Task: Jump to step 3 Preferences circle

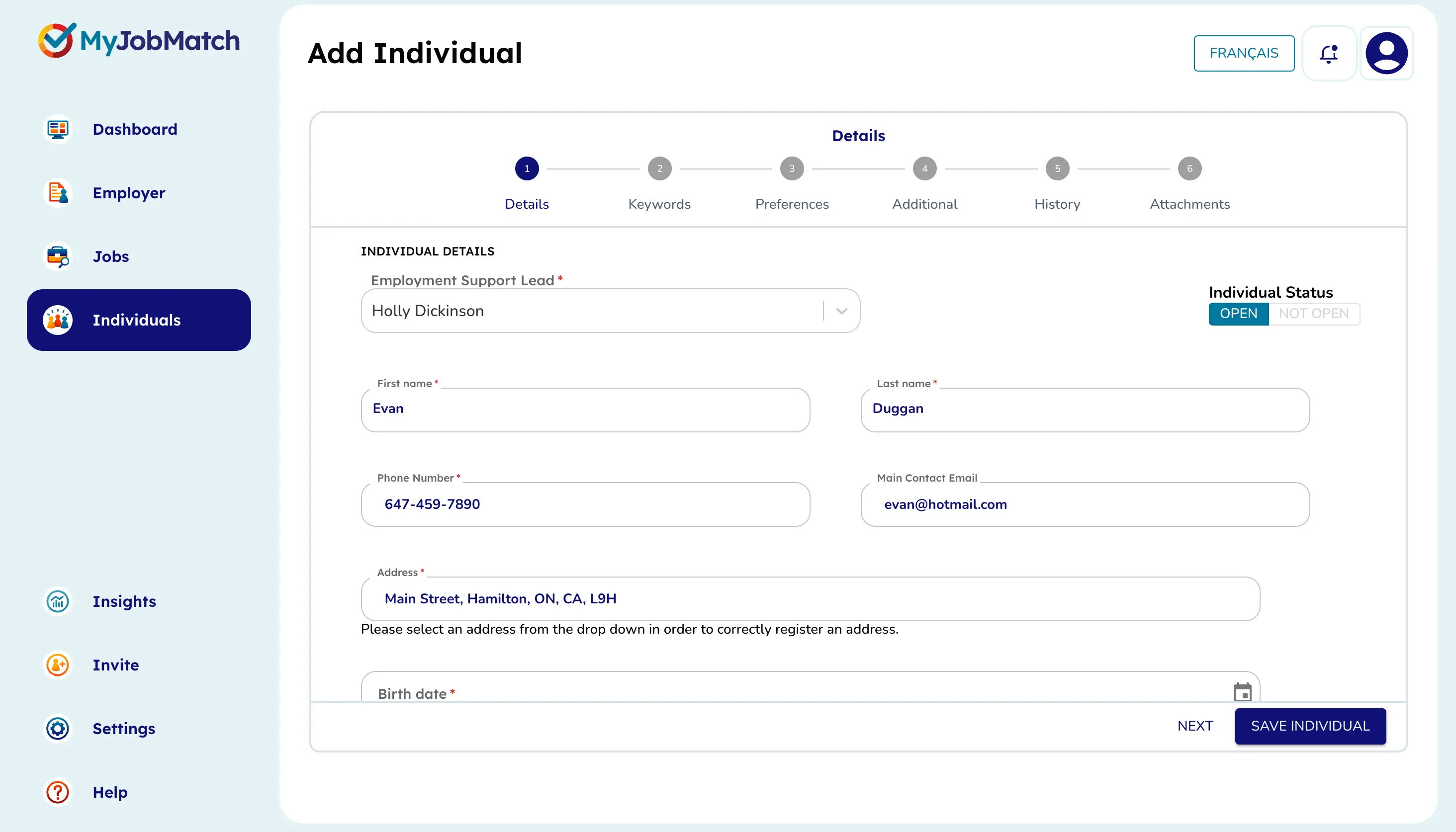Action: (x=792, y=168)
